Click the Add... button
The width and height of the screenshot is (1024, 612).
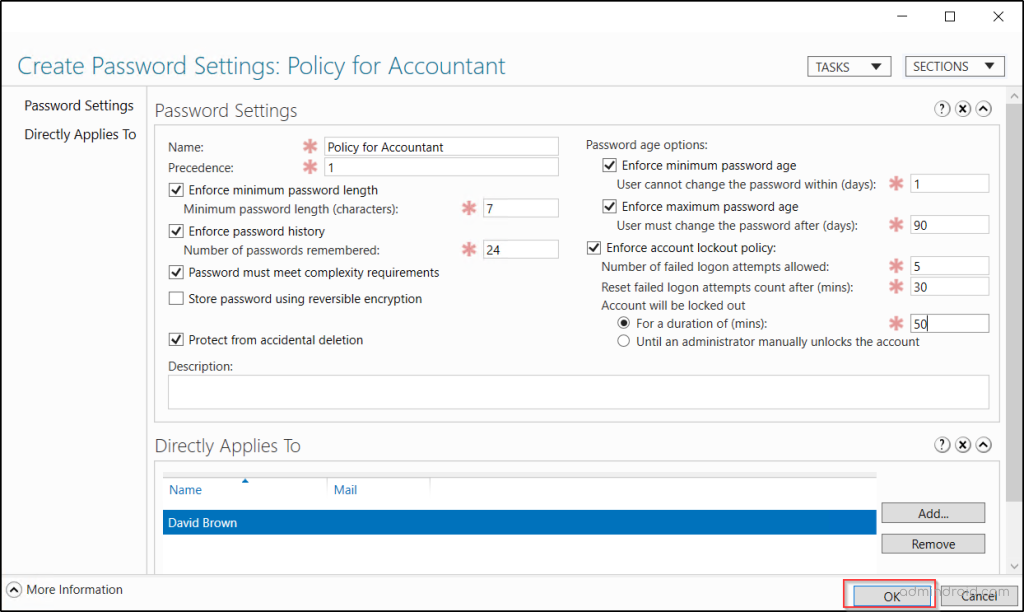click(x=932, y=513)
